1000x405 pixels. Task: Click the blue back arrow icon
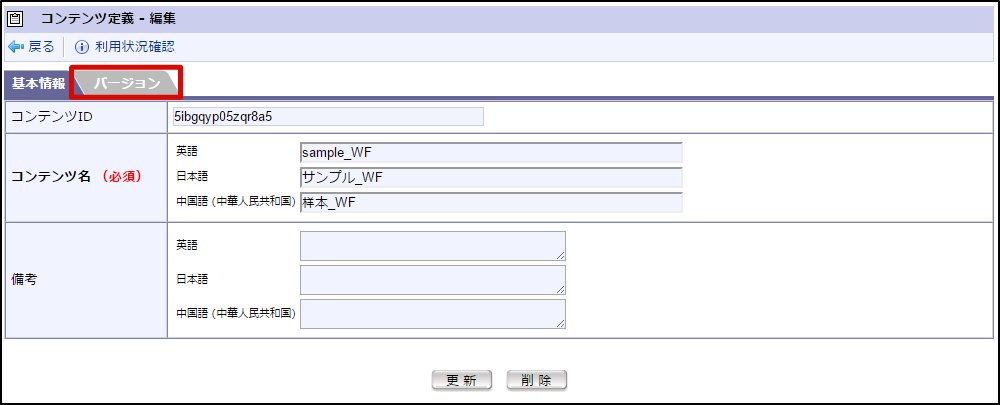[15, 47]
